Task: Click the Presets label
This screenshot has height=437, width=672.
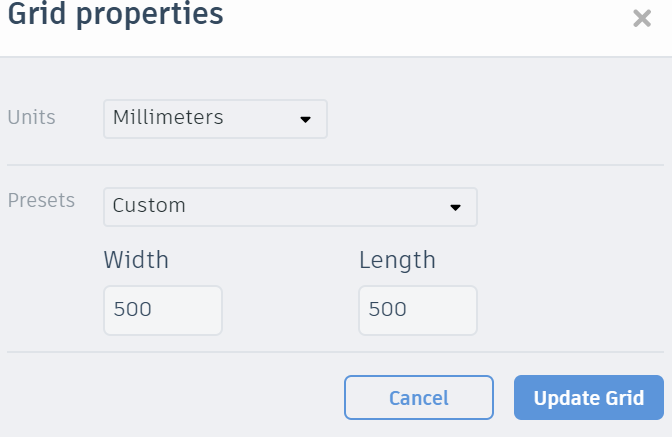Action: tap(41, 200)
